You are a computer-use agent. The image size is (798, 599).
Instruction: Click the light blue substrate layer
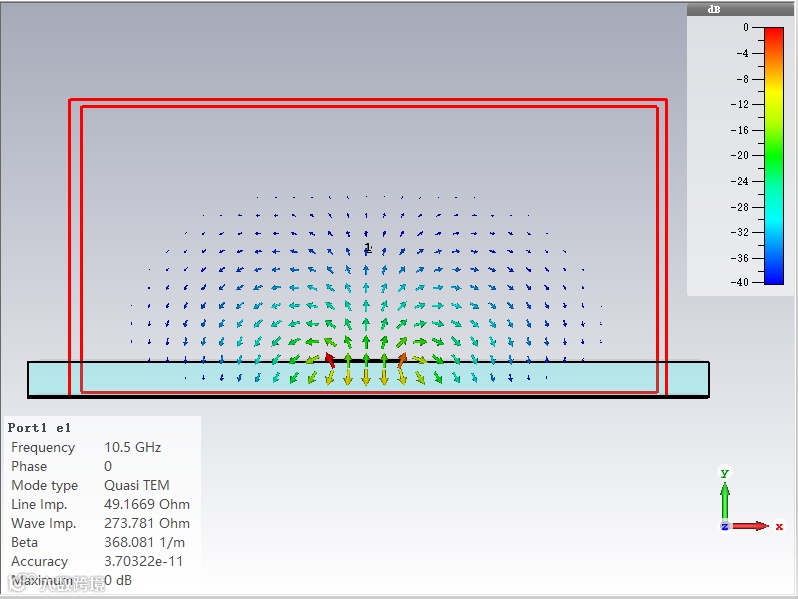pos(368,379)
